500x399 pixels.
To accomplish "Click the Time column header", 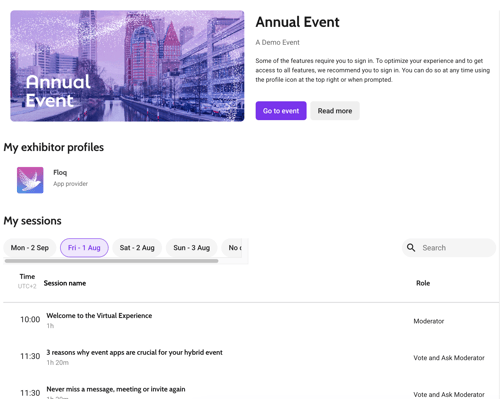I will [x=27, y=277].
